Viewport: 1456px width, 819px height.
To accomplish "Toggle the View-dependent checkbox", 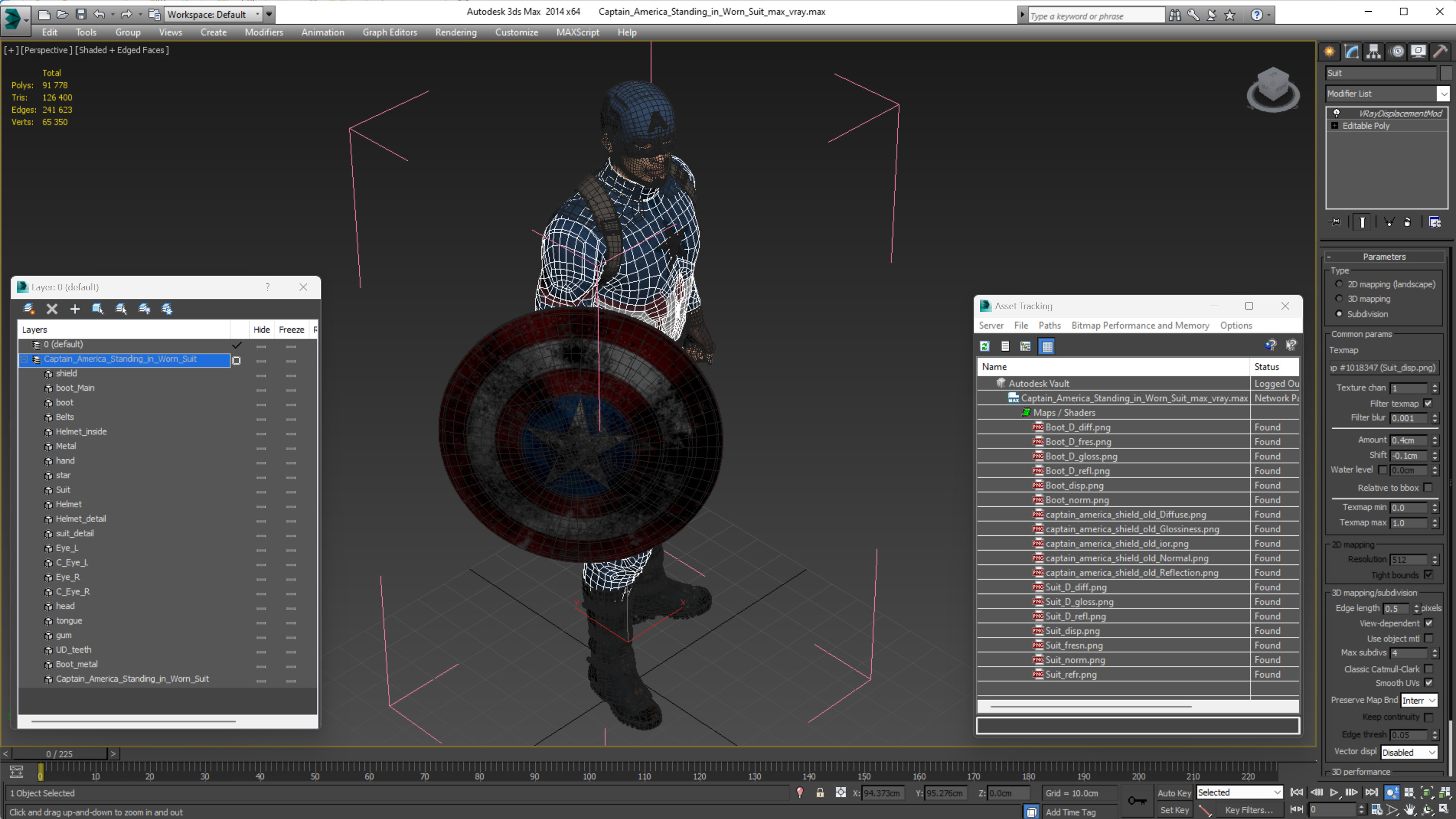I will click(x=1428, y=623).
